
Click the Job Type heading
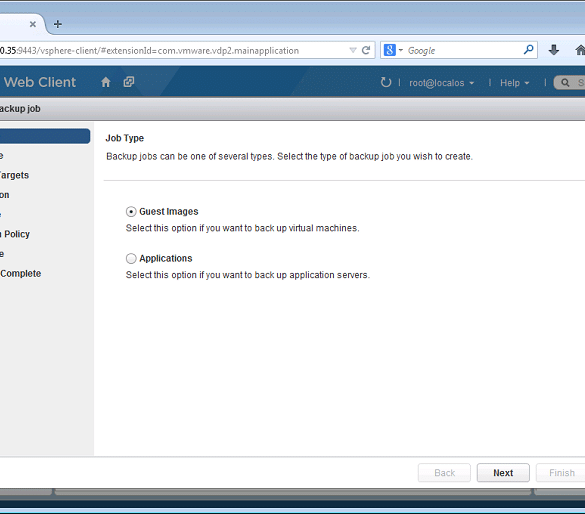click(x=125, y=138)
